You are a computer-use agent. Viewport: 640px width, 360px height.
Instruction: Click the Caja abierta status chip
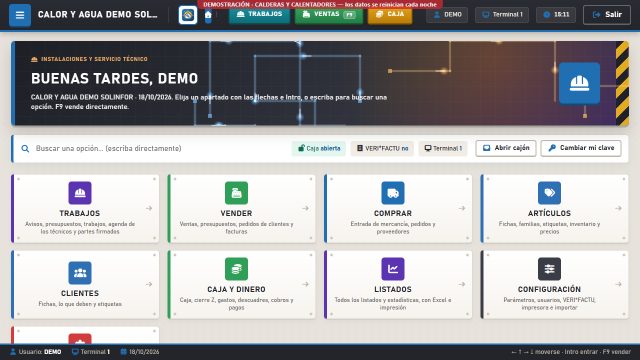pos(319,149)
